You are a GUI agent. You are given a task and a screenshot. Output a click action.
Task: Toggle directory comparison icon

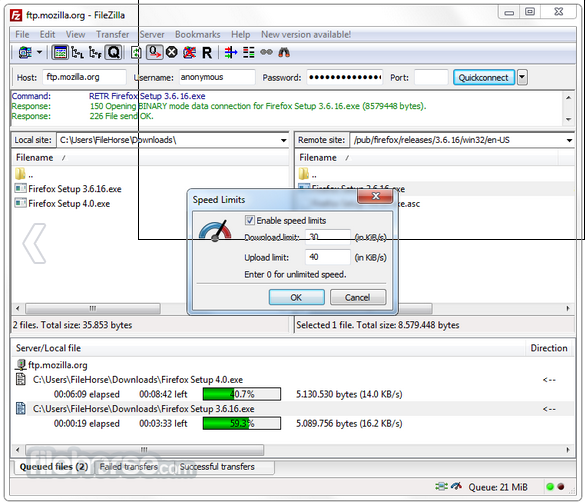click(x=249, y=53)
